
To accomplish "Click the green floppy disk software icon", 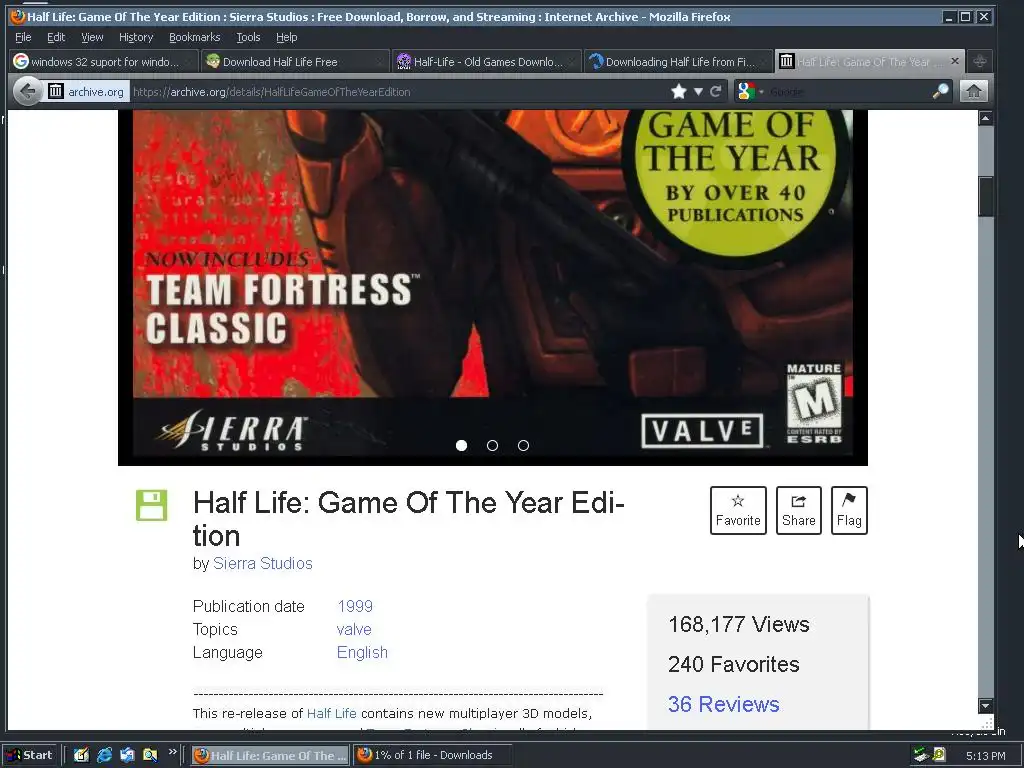I will point(152,505).
